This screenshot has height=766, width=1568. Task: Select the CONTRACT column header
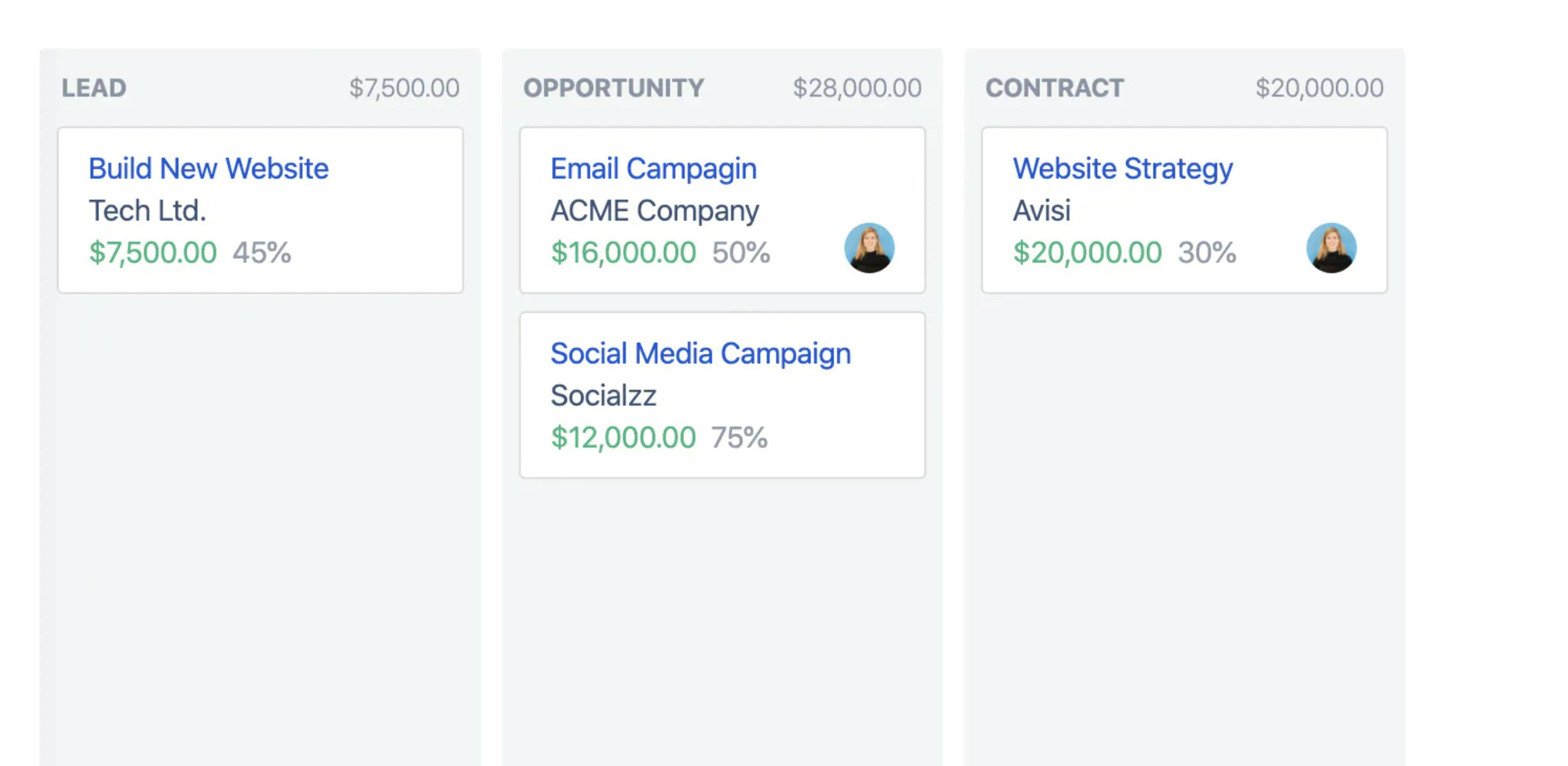[1055, 88]
